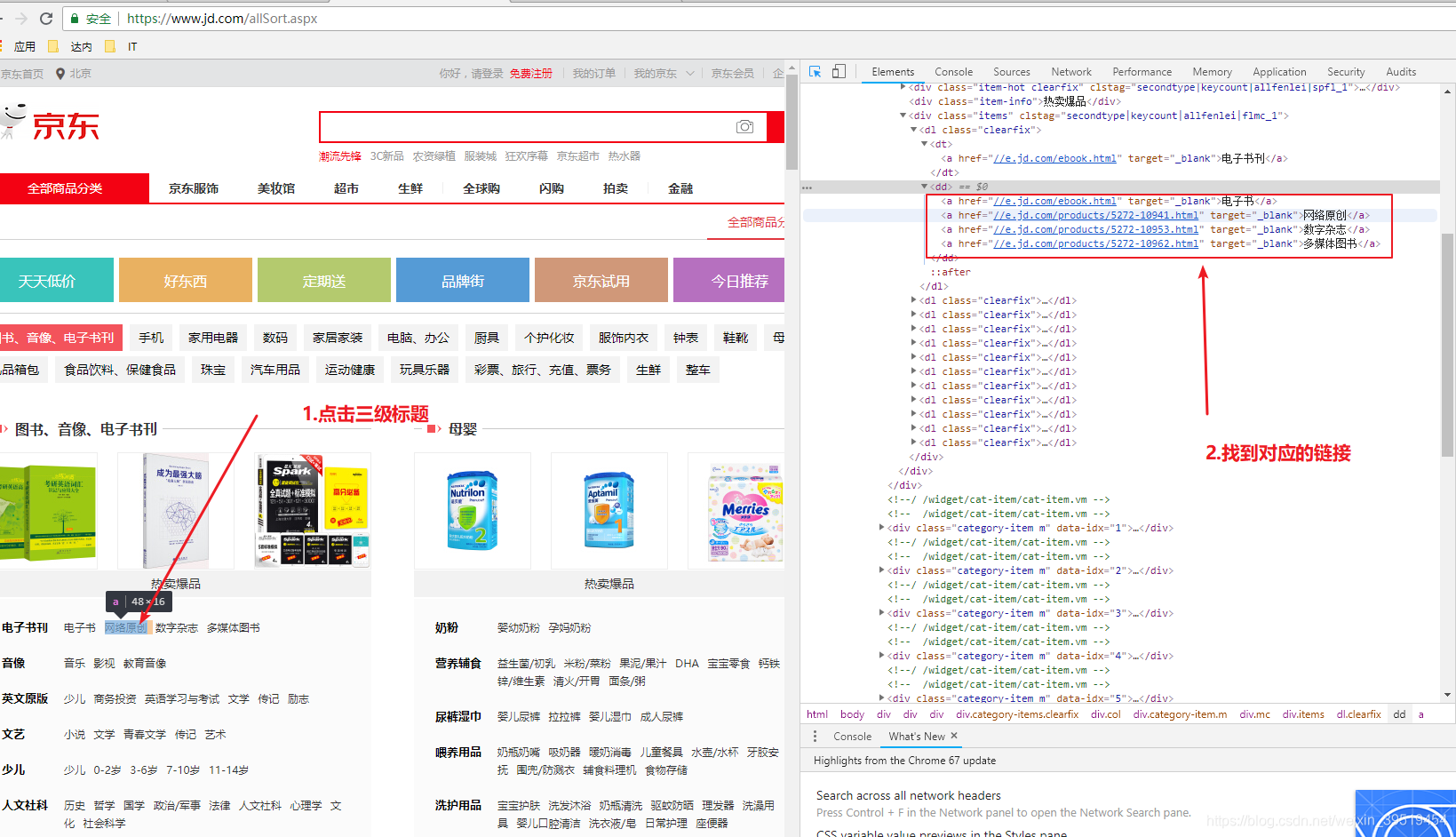Viewport: 1456px width, 837px height.
Task: Open the IT bookmark folder
Action: pos(123,46)
